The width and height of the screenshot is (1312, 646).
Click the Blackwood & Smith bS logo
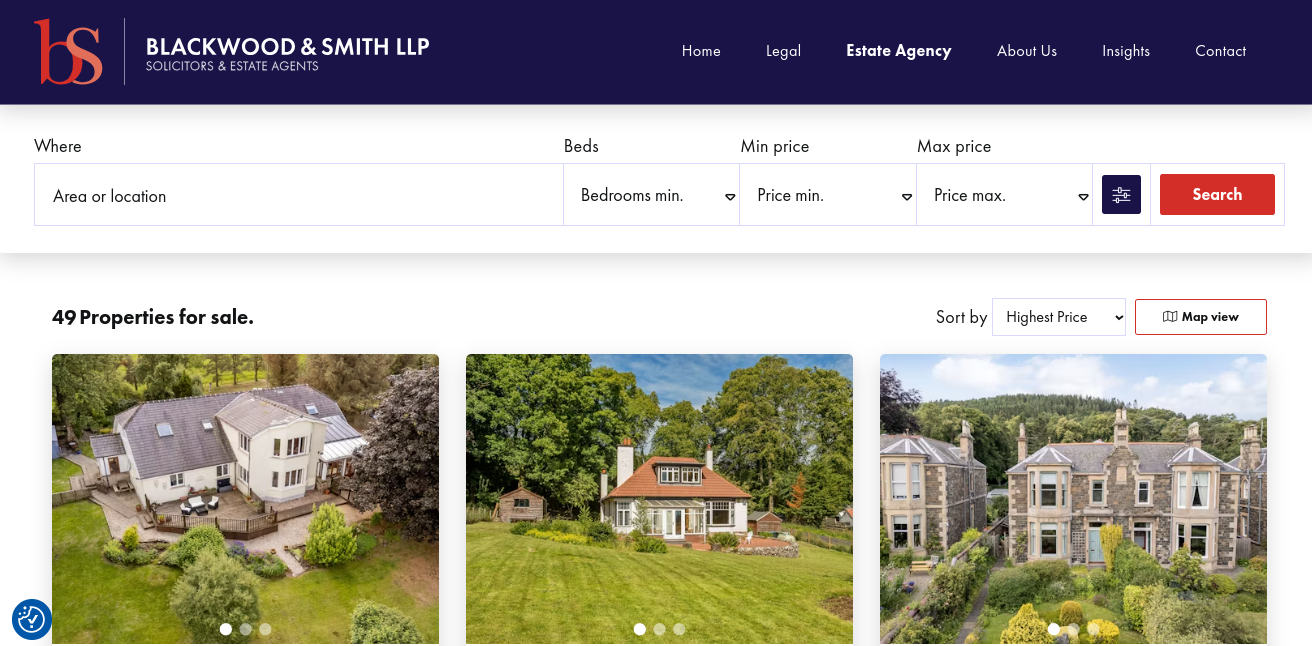coord(68,51)
